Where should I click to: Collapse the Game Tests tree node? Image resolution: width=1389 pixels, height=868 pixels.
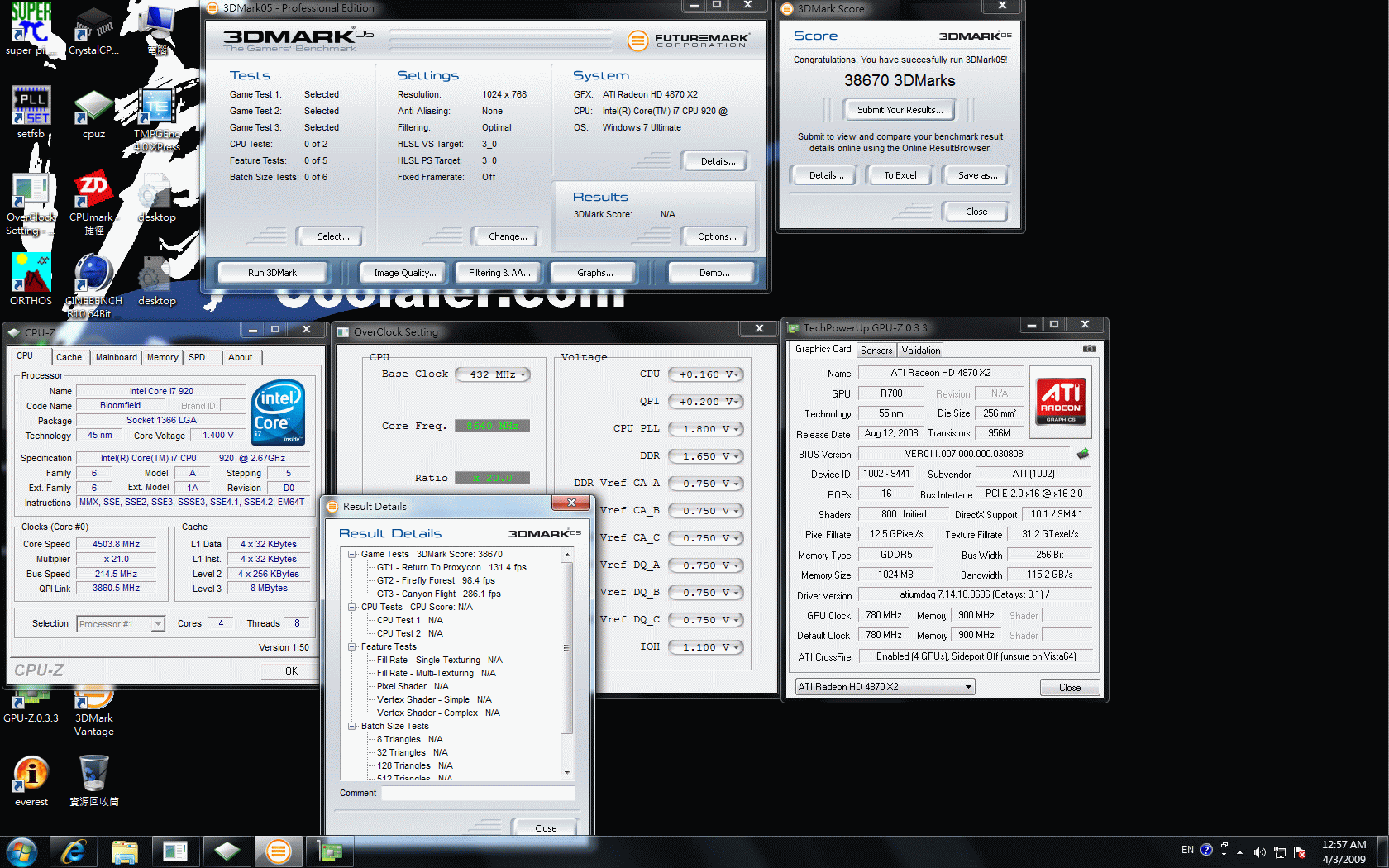[x=351, y=554]
